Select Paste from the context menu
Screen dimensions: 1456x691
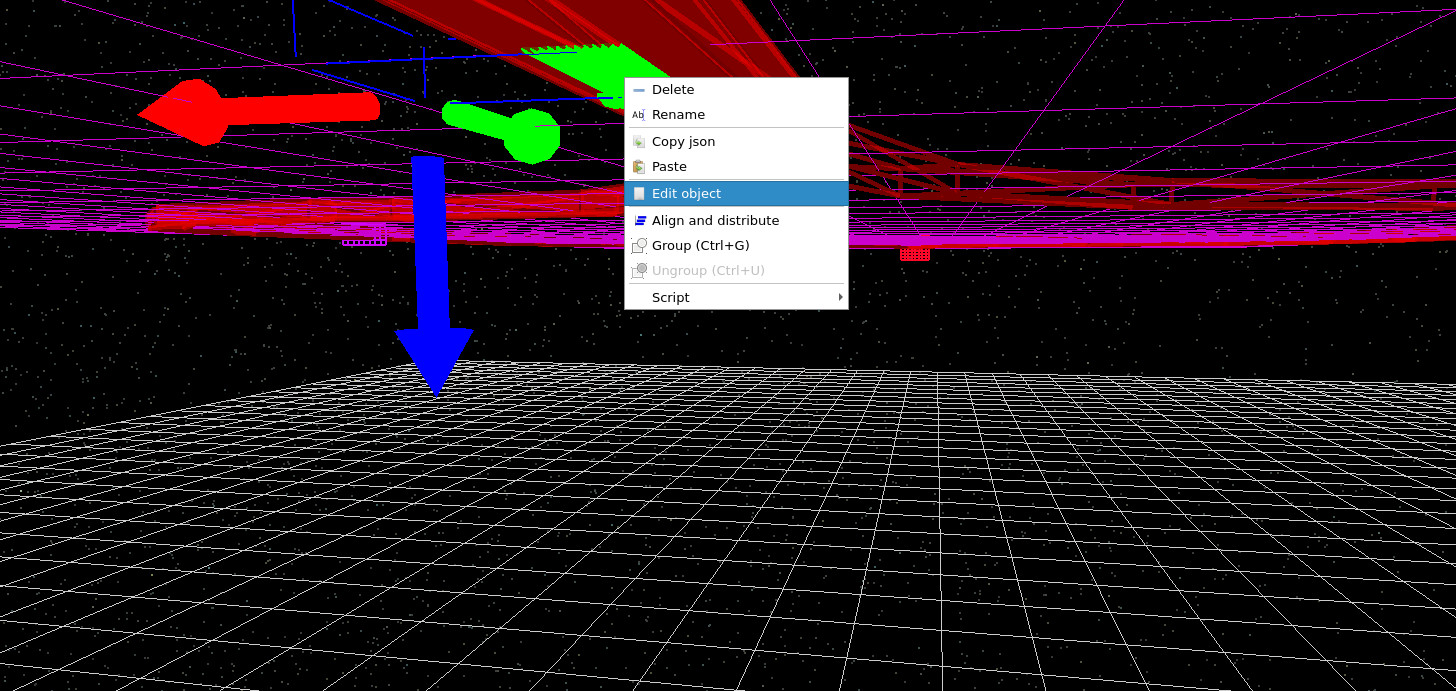[669, 166]
